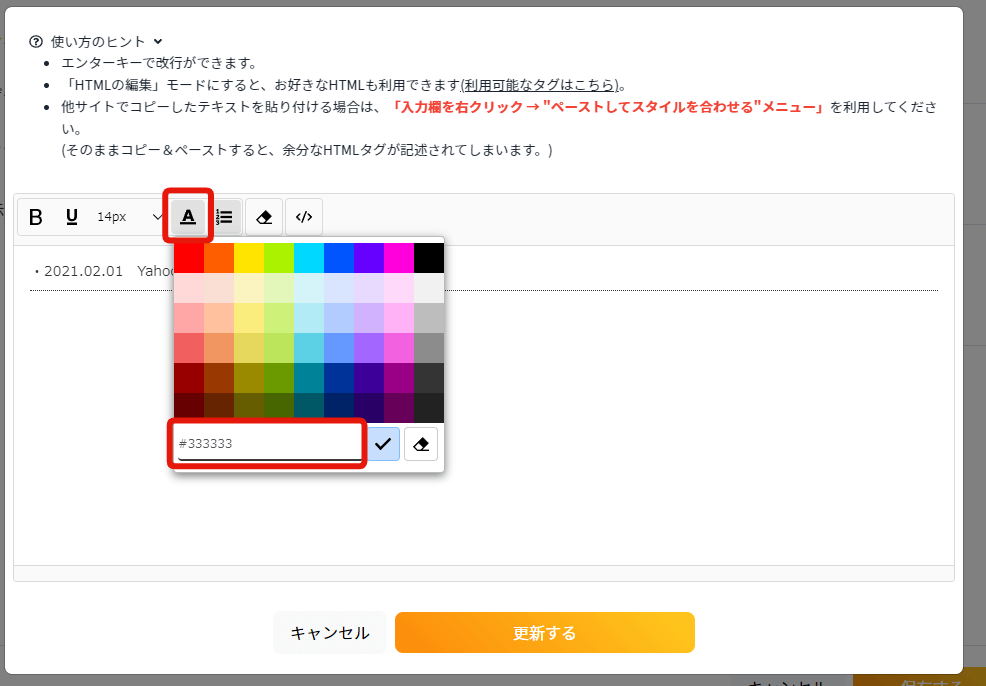Switch to HTML code edit mode

304,217
